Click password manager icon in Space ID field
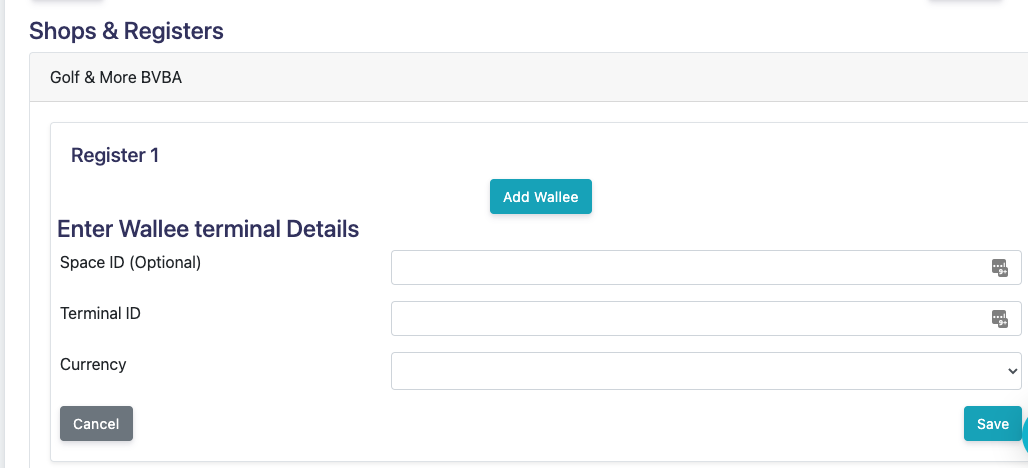The image size is (1028, 468). point(999,267)
